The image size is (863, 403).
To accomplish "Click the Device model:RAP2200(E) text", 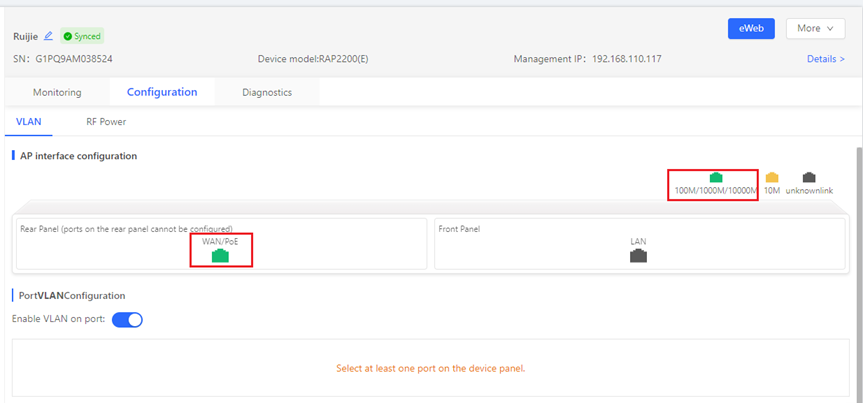I will click(313, 58).
